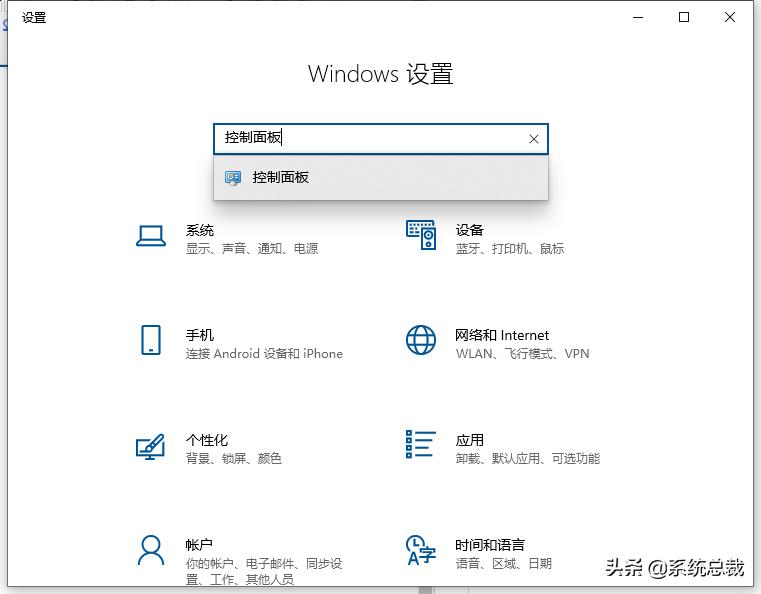
Task: Click the 语音、区域、日期 description
Action: (504, 563)
